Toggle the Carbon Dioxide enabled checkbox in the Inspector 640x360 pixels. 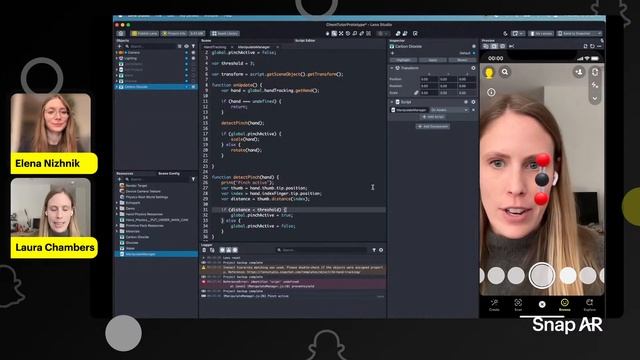pyautogui.click(x=474, y=47)
